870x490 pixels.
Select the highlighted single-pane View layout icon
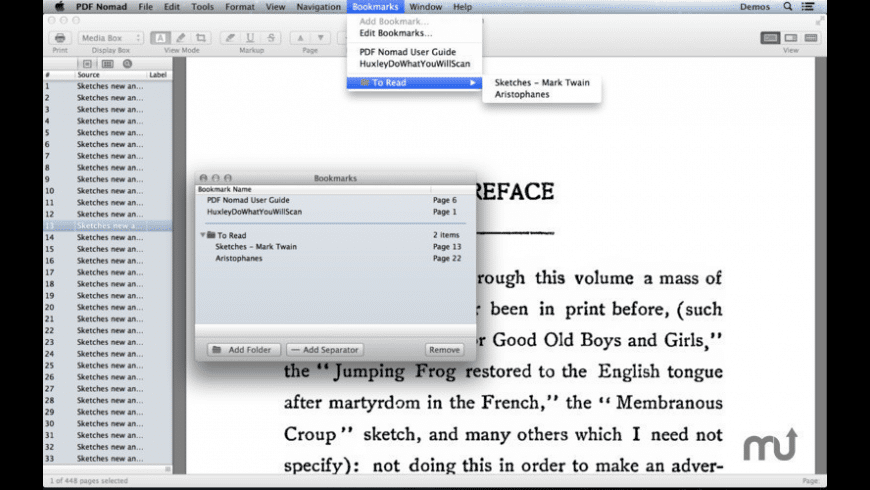pyautogui.click(x=770, y=38)
